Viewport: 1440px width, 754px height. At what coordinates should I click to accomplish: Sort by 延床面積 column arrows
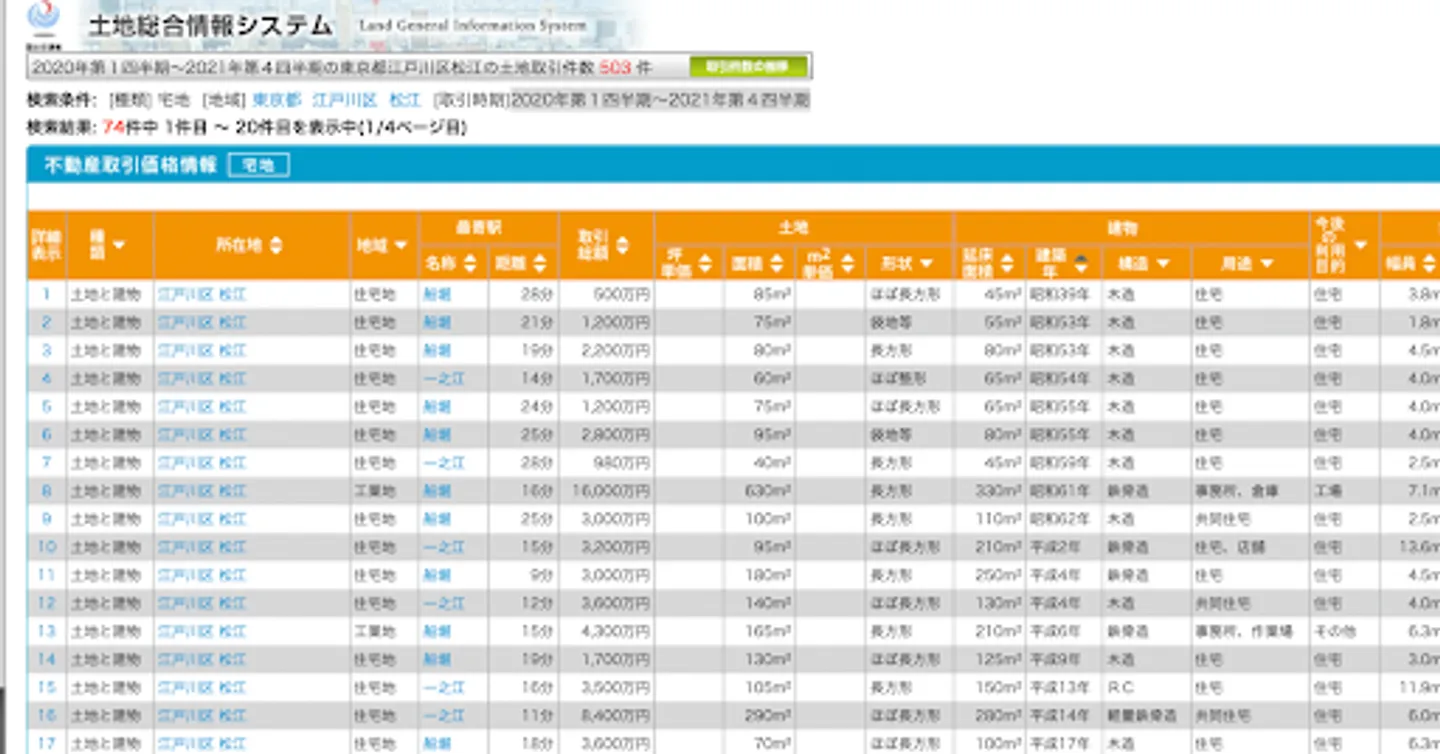pyautogui.click(x=1007, y=264)
